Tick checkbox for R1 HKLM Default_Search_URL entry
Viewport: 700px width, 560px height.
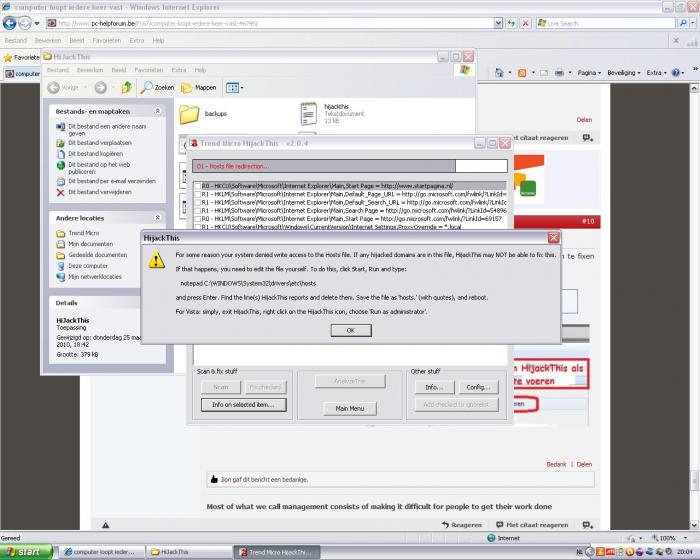point(197,202)
